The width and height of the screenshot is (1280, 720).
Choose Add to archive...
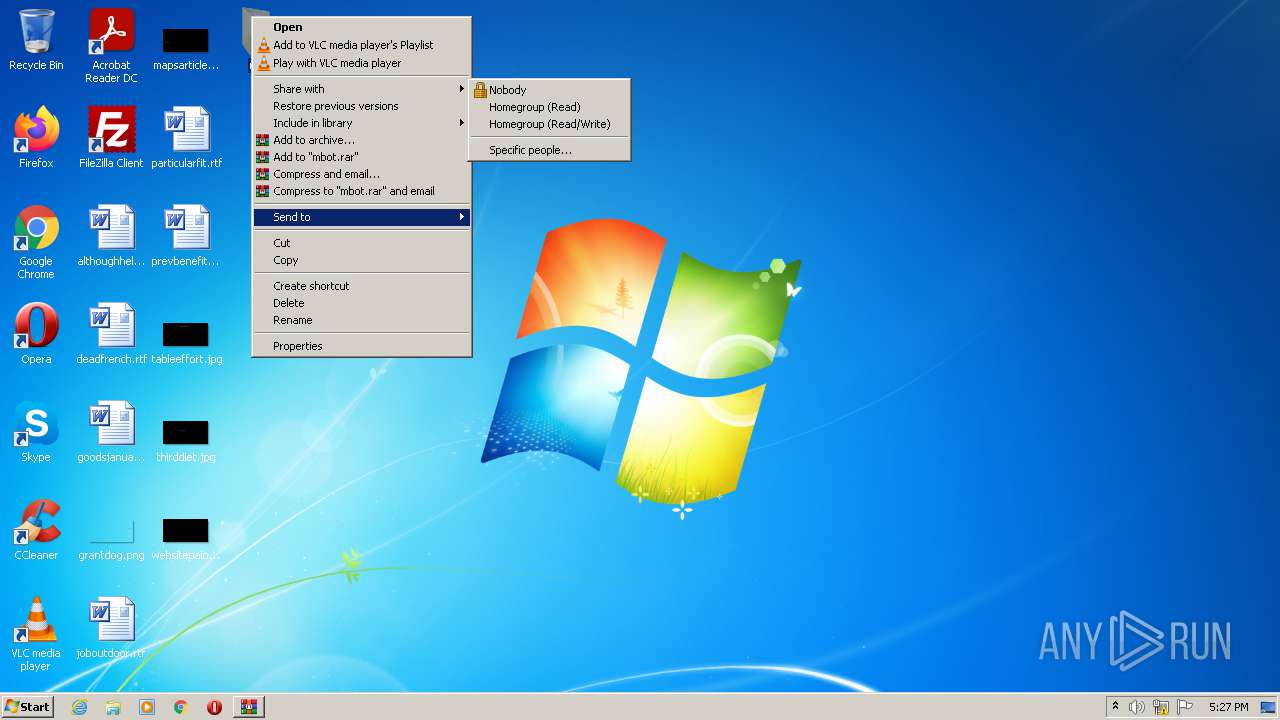[x=362, y=140]
